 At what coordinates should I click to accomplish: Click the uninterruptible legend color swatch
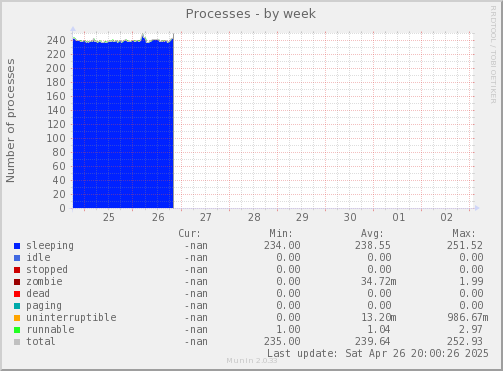17,318
